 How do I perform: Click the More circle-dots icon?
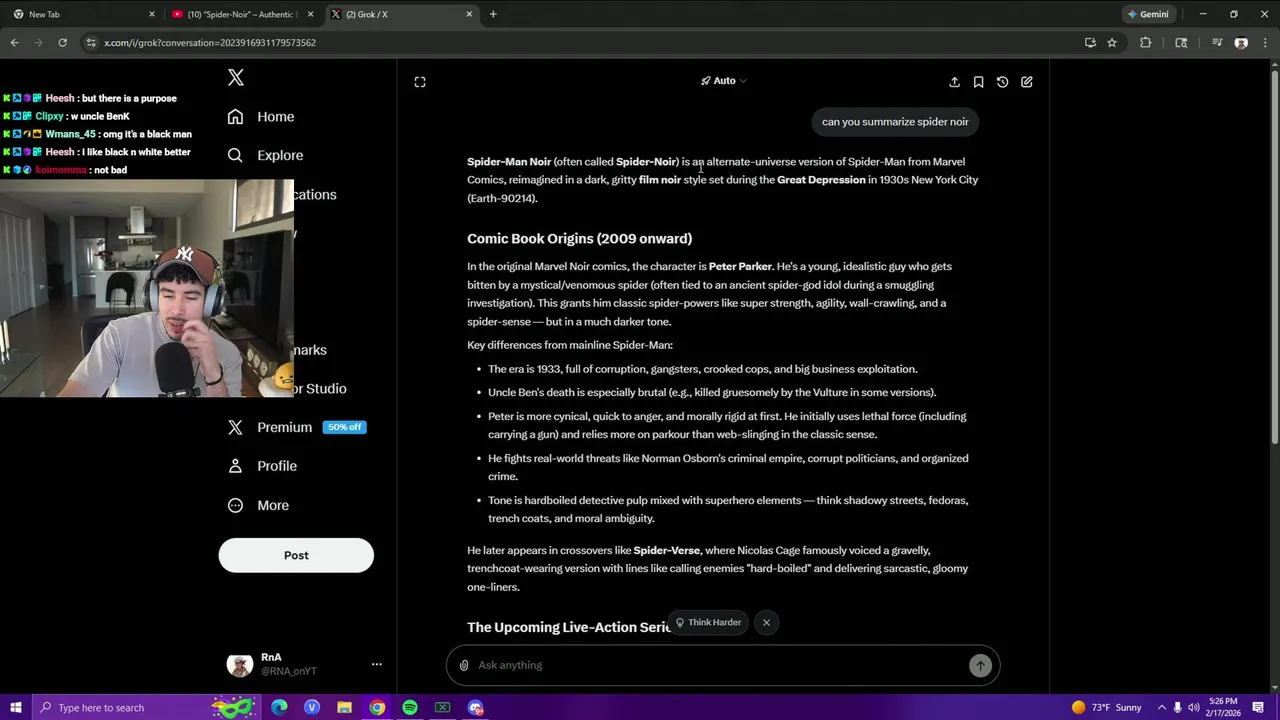235,505
